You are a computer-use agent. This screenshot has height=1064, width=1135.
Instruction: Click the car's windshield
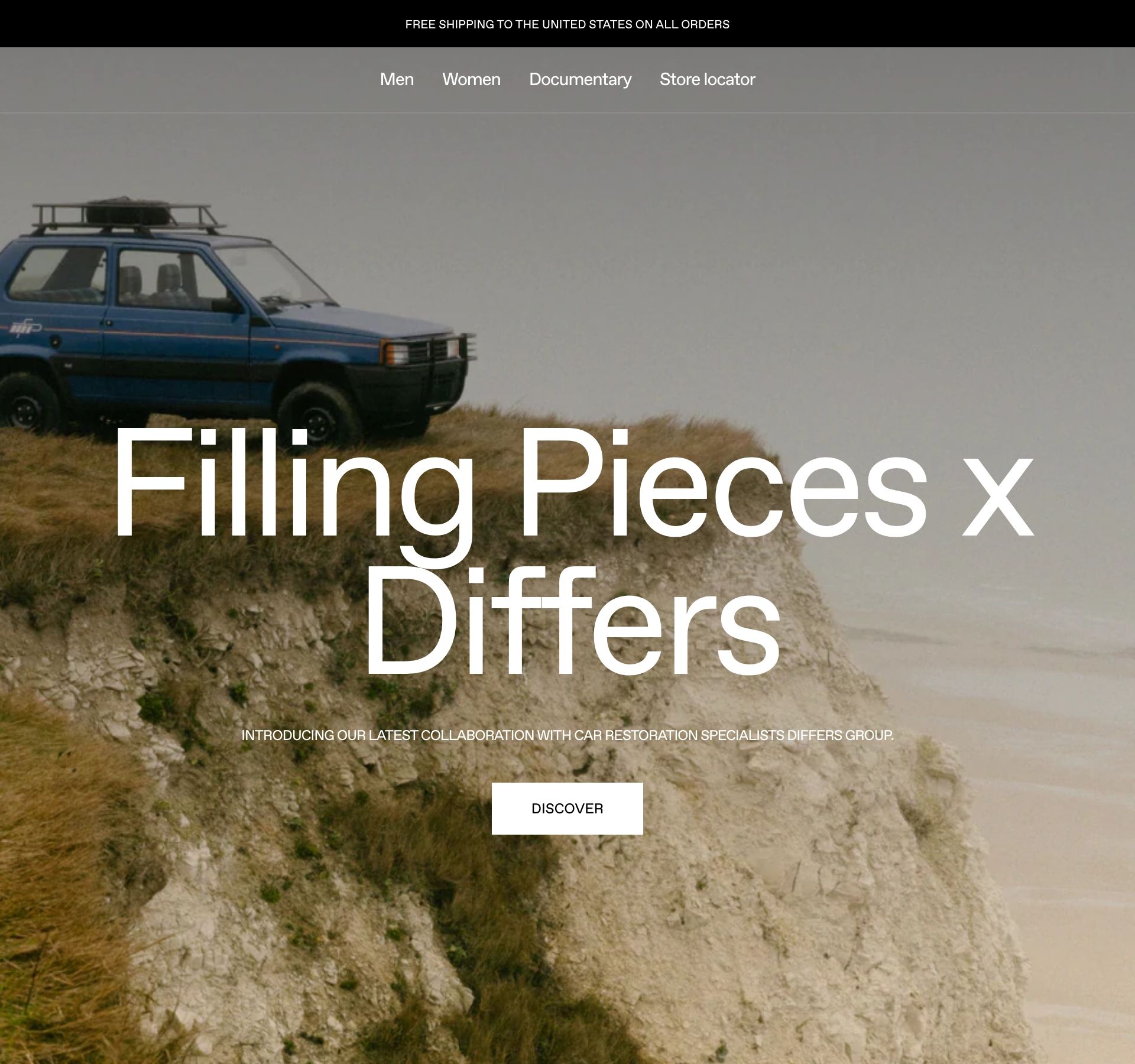273,274
